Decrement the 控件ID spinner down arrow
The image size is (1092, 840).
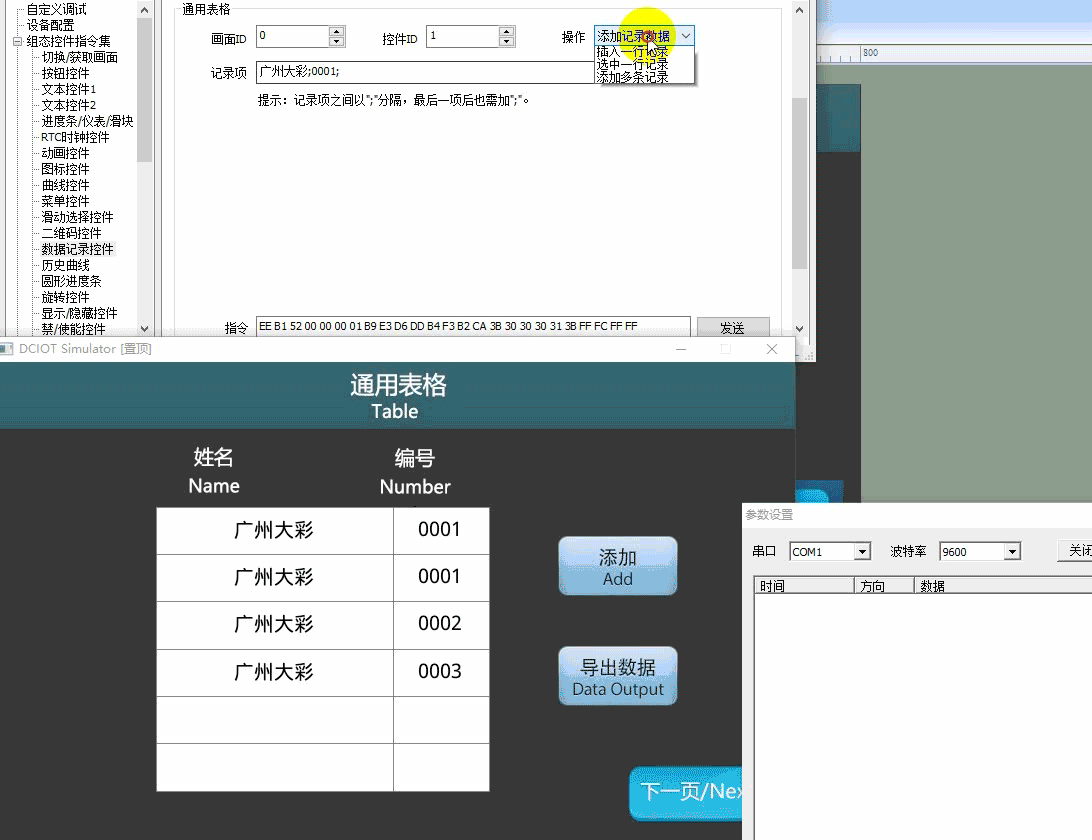click(507, 41)
